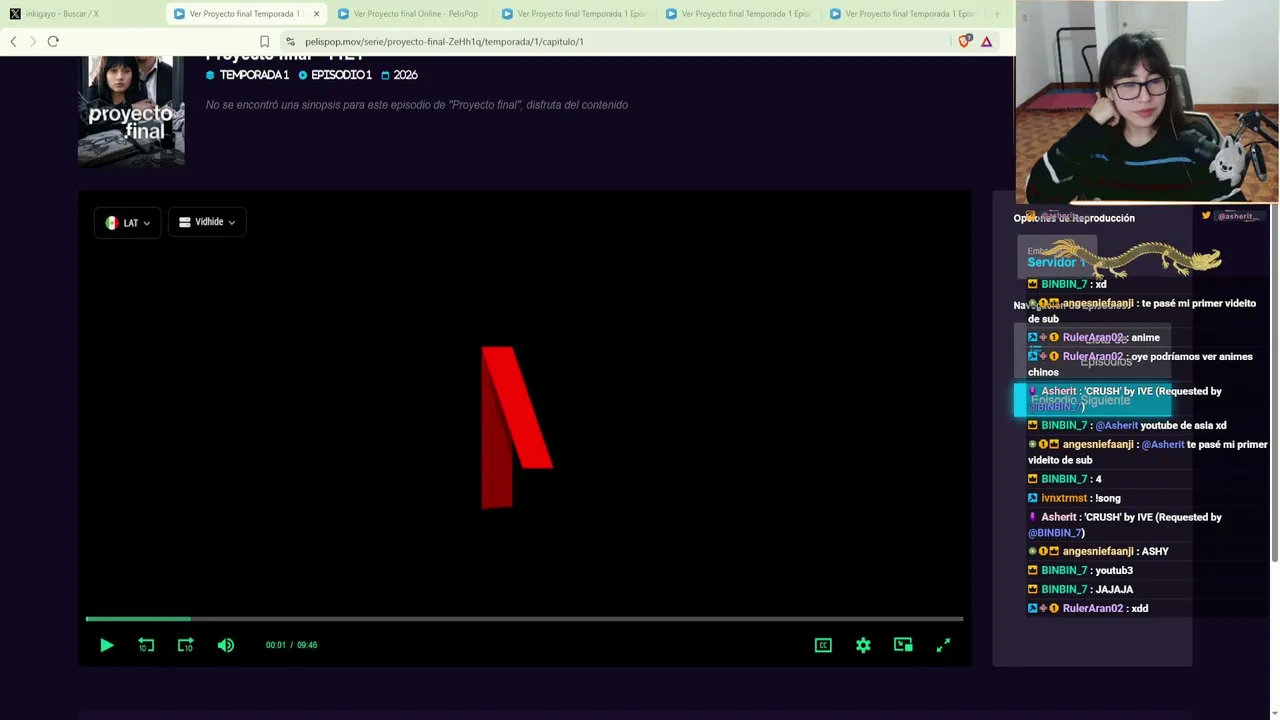Click the page's vertical scrollbar
The height and width of the screenshot is (720, 1280).
point(1274,385)
